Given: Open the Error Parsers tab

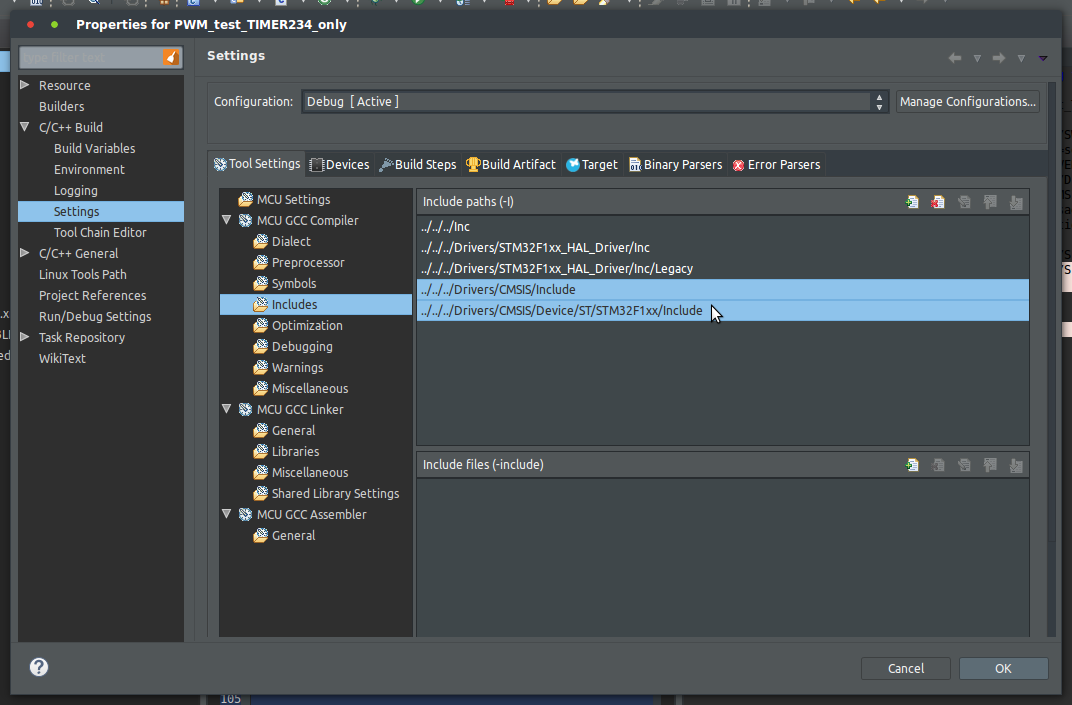Looking at the screenshot, I should click(776, 165).
